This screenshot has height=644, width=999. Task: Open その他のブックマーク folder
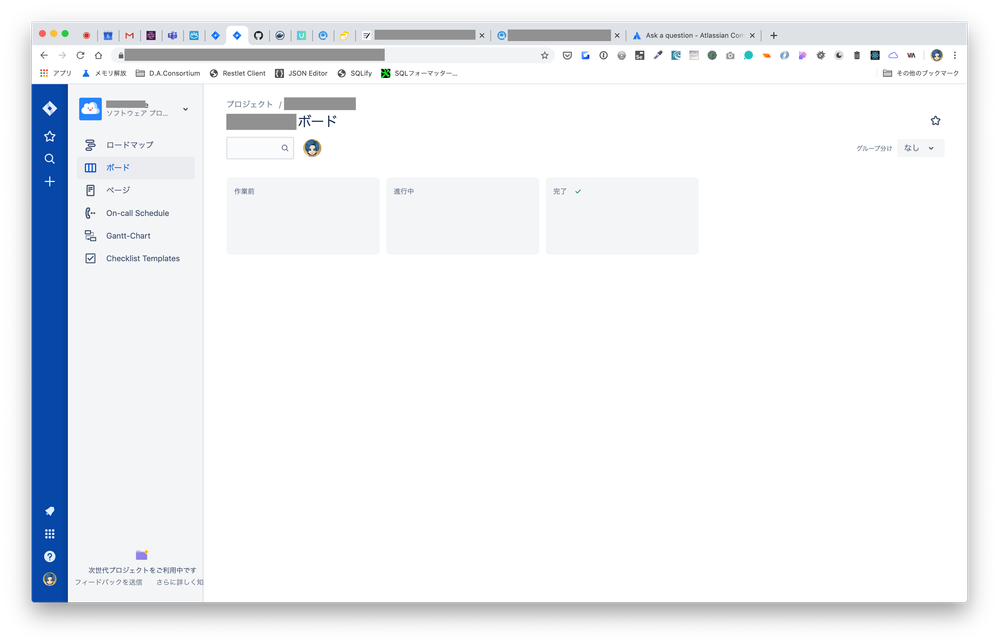coord(921,73)
